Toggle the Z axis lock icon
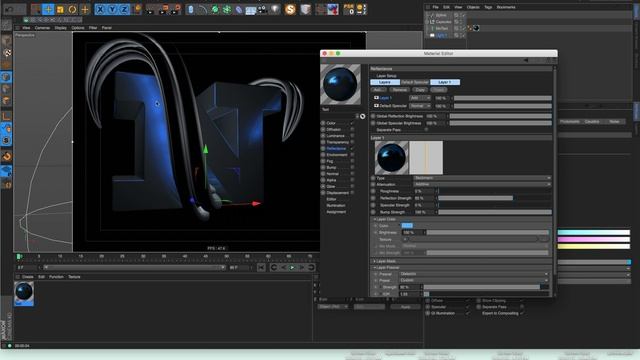 tap(124, 9)
